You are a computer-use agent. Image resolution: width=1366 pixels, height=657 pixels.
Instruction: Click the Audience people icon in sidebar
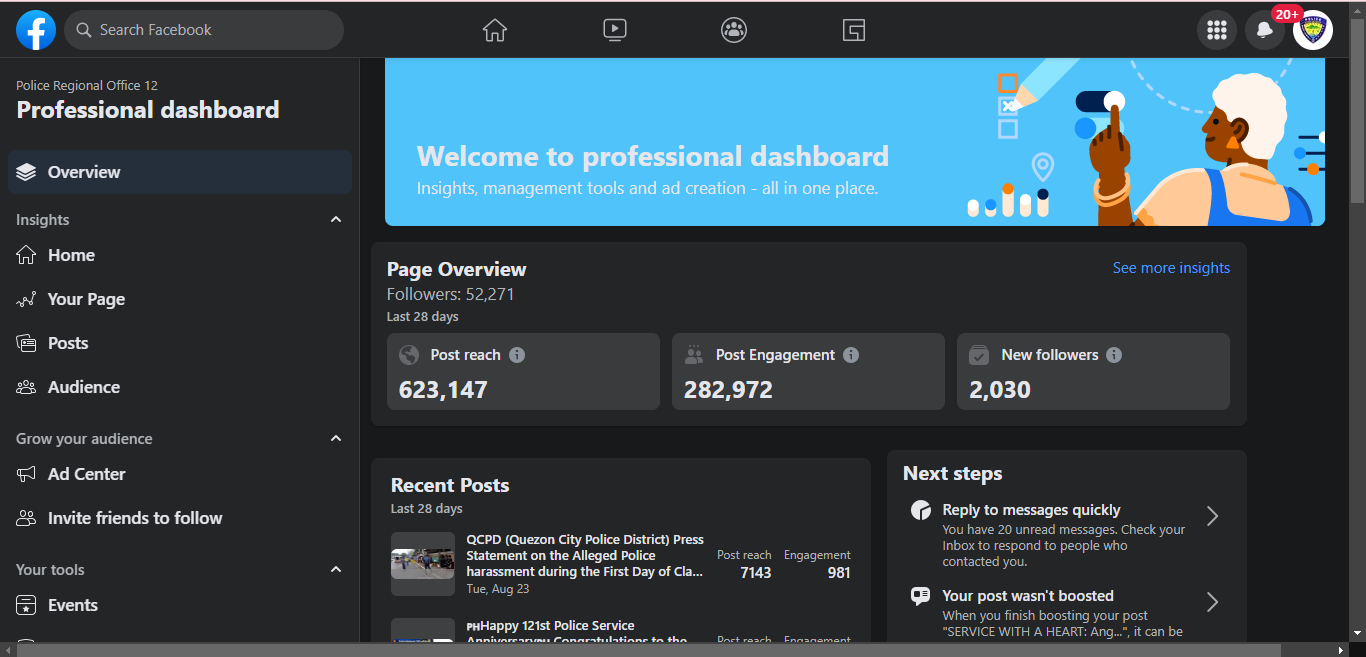coord(27,387)
